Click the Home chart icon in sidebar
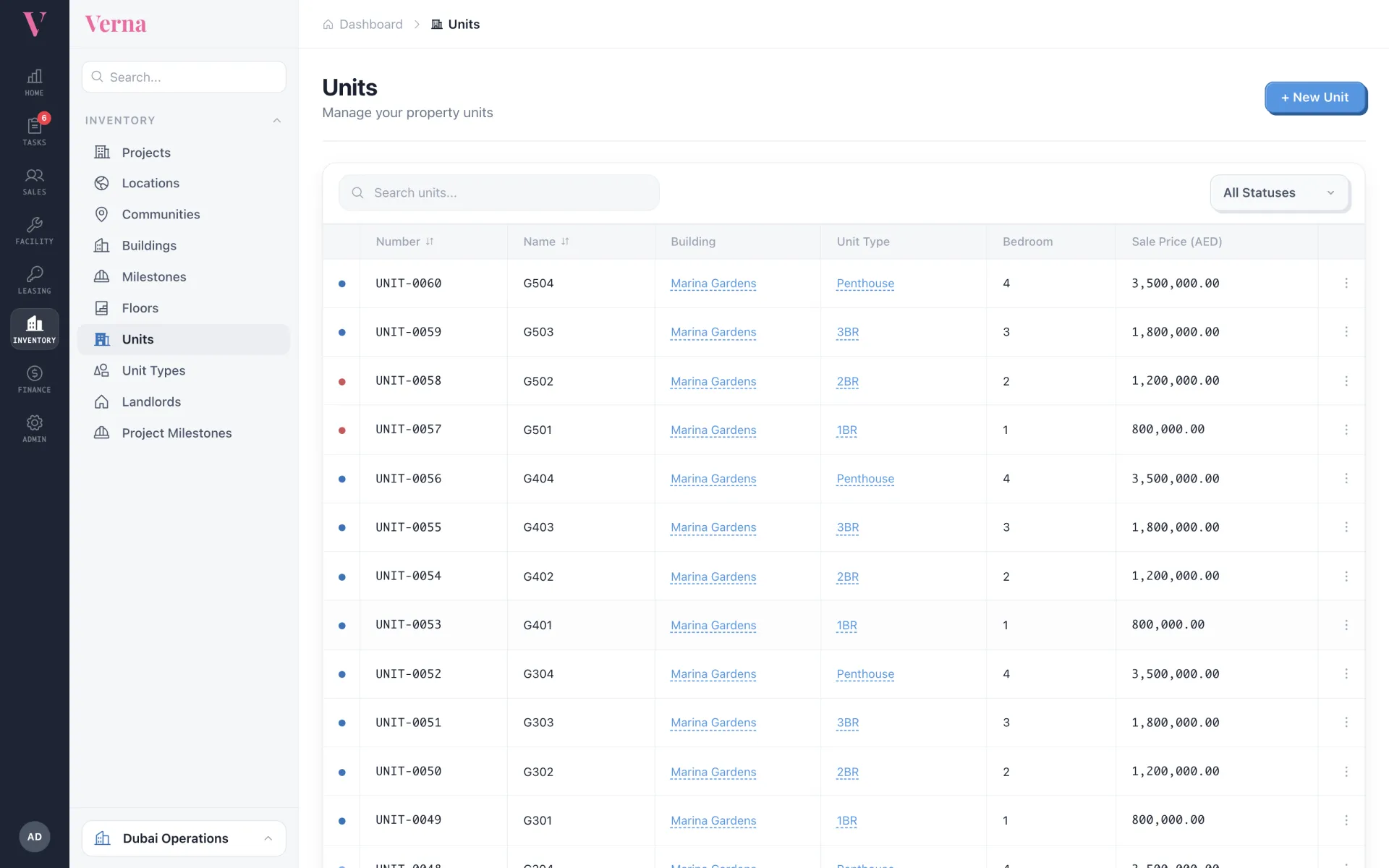This screenshot has height=868, width=1389. [34, 82]
